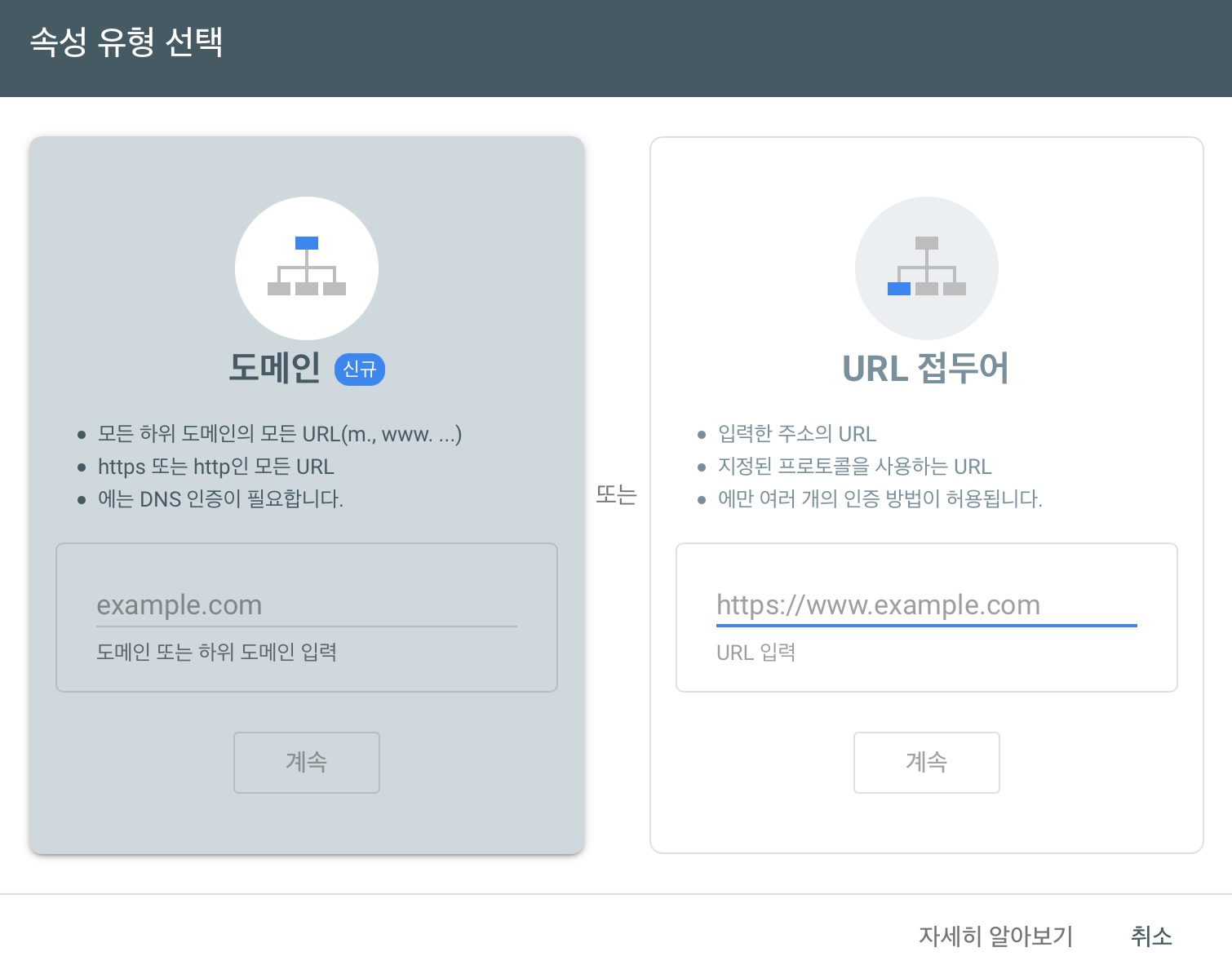Click the URL prefix hierarchy icon
Viewport: 1232px width, 974px height.
927,268
